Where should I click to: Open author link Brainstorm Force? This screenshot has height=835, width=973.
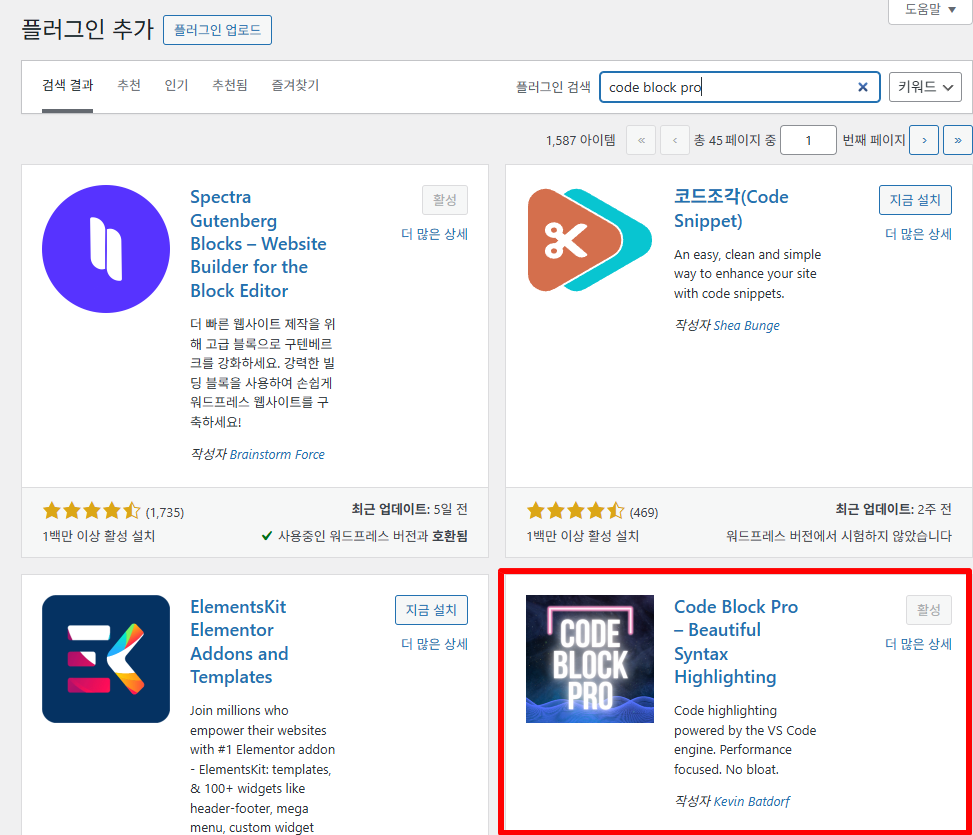click(x=277, y=454)
